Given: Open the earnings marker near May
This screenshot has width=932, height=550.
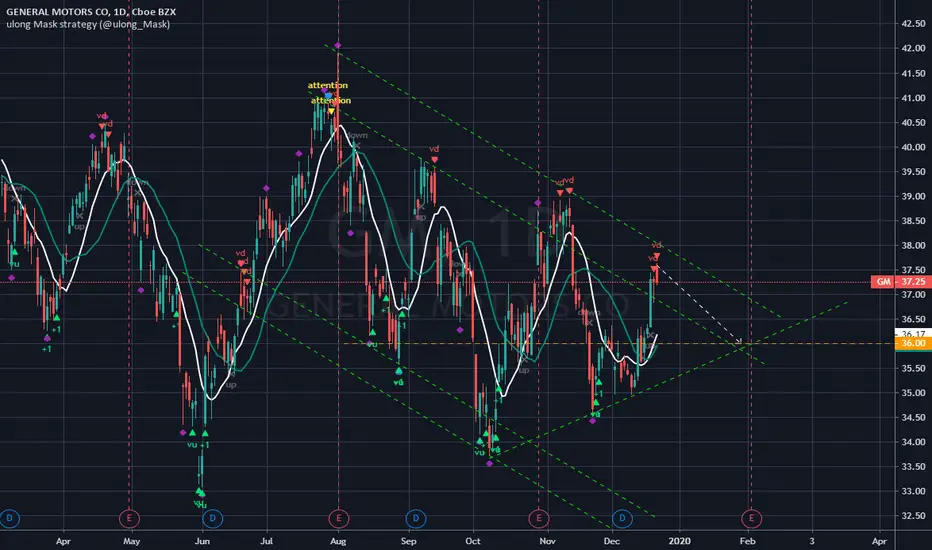Looking at the screenshot, I should [x=129, y=518].
